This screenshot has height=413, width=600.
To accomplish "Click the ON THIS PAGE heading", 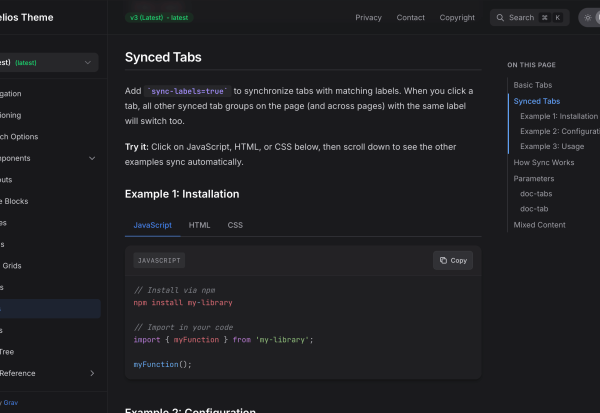I will 531,65.
